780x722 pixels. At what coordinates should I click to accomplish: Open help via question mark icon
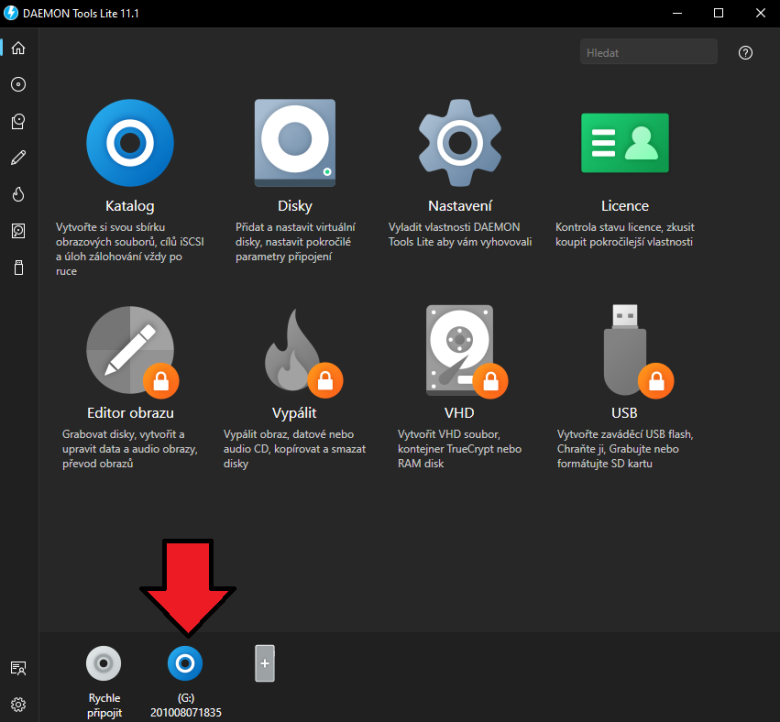click(745, 53)
